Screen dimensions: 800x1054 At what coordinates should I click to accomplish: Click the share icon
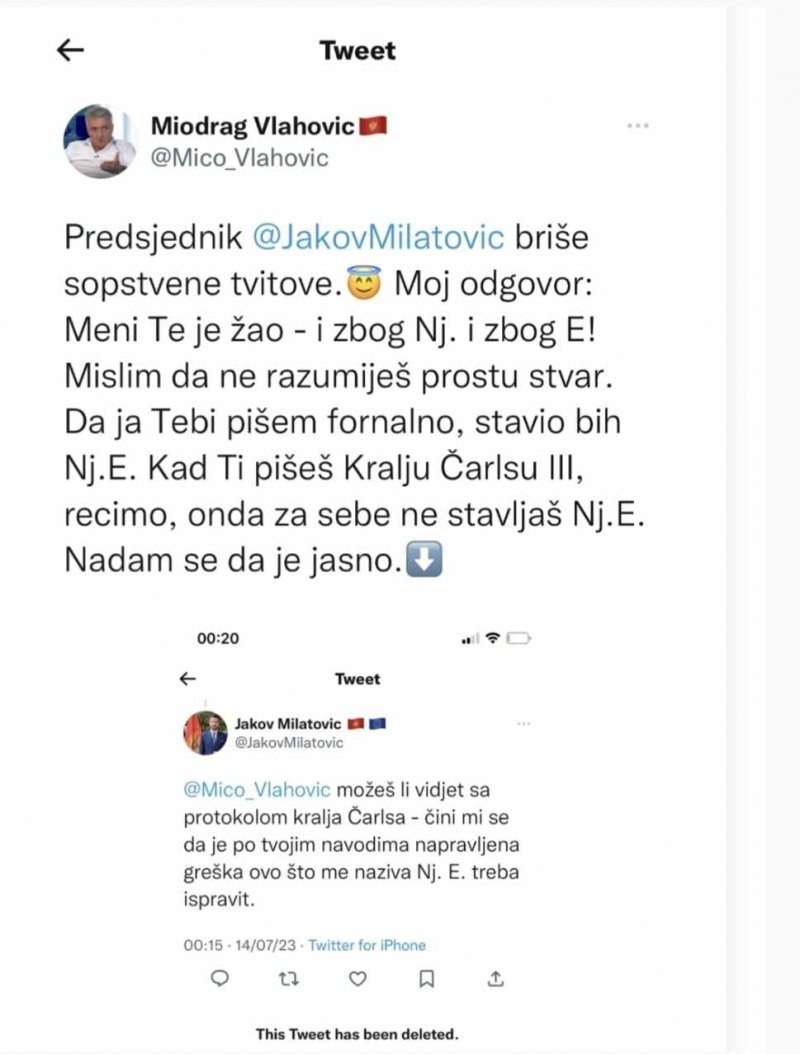pos(496,979)
